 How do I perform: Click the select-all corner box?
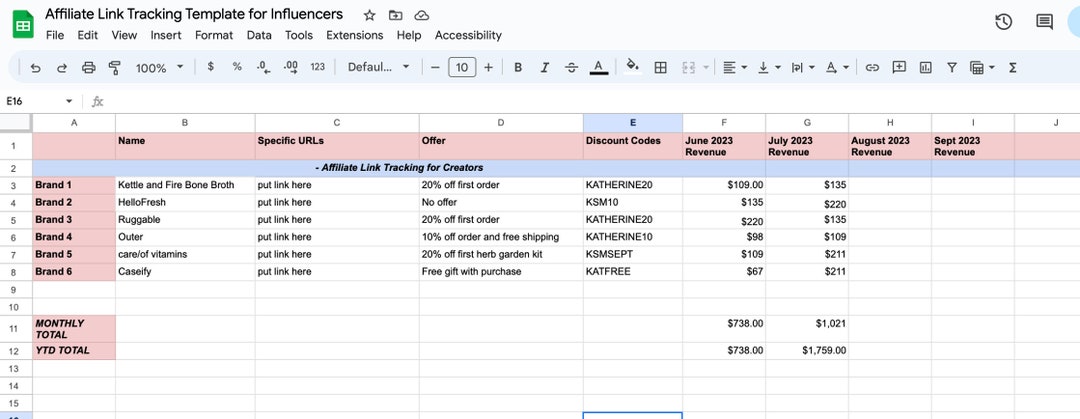click(x=16, y=123)
